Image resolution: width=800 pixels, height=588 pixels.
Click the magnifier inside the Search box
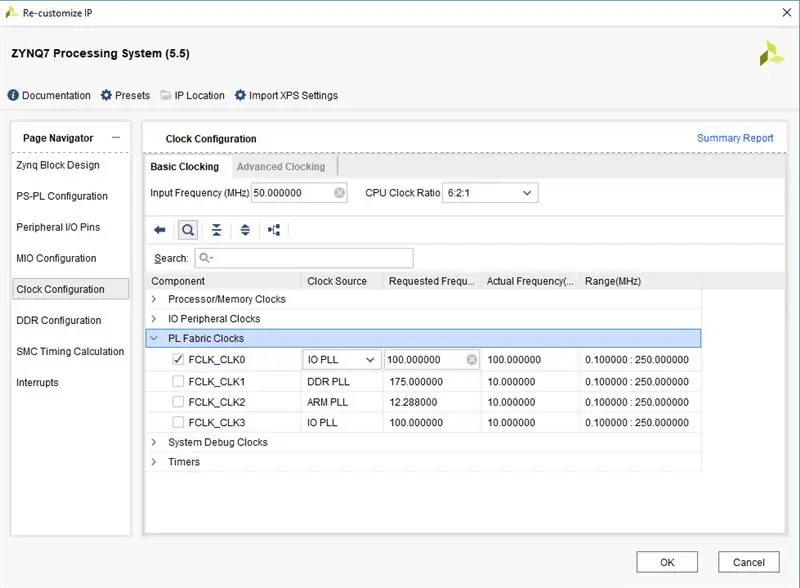pos(206,258)
